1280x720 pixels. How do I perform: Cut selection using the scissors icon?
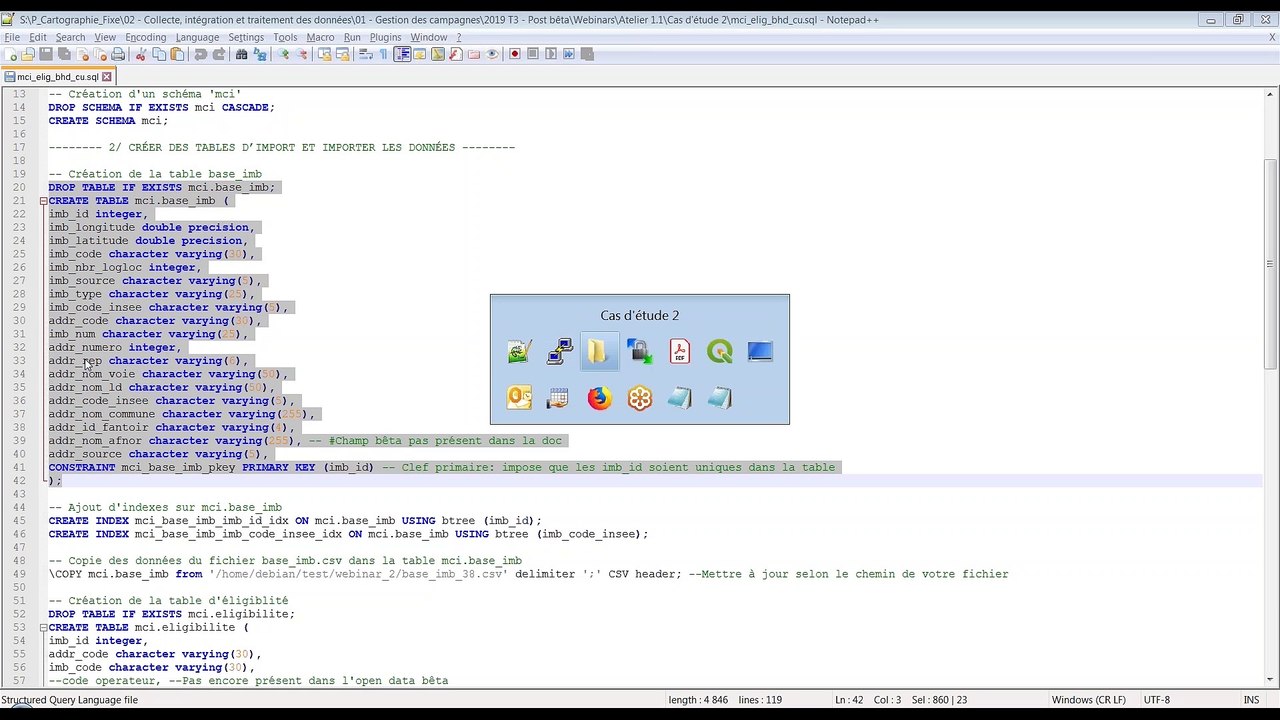click(x=141, y=54)
